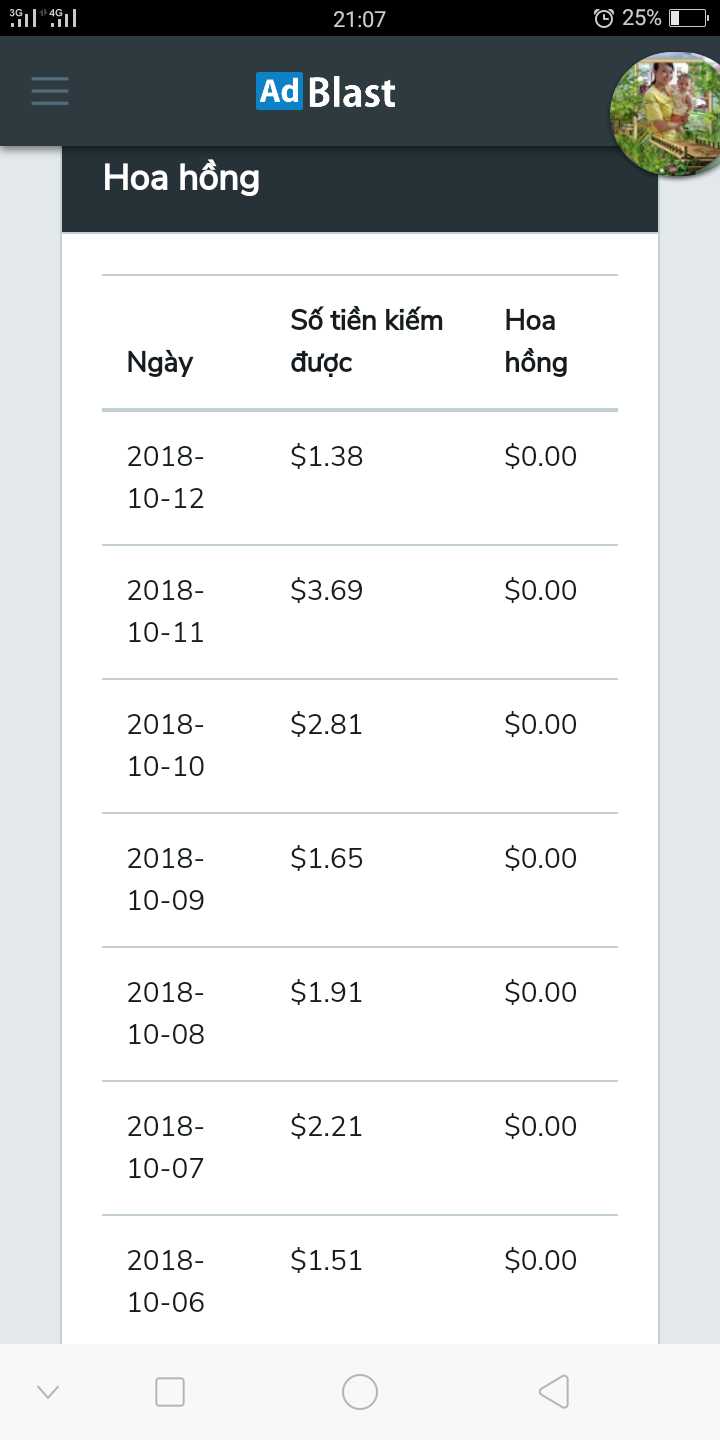720x1440 pixels.
Task: Tap the 3G/4G signal strength indicator
Action: 43,18
